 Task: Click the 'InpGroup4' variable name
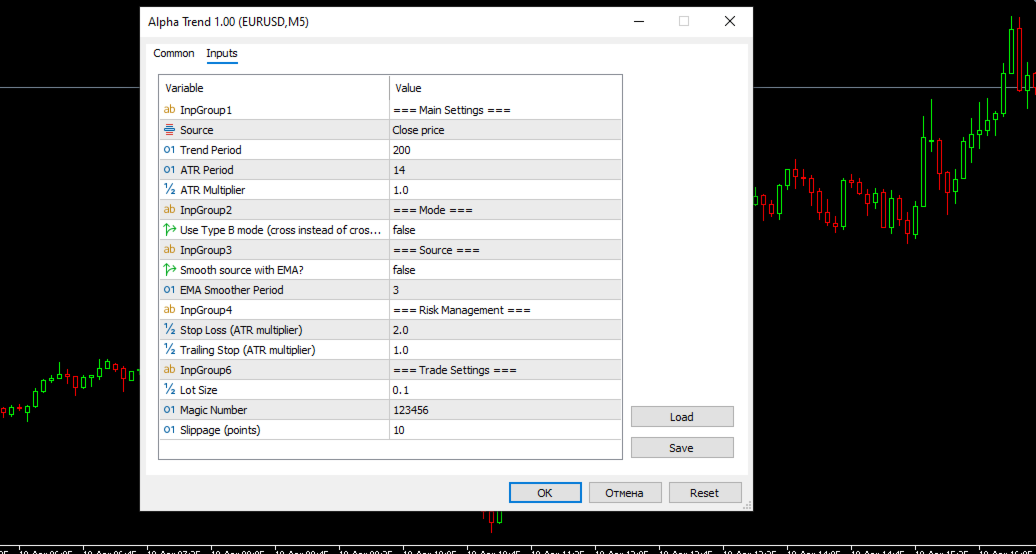(x=205, y=310)
